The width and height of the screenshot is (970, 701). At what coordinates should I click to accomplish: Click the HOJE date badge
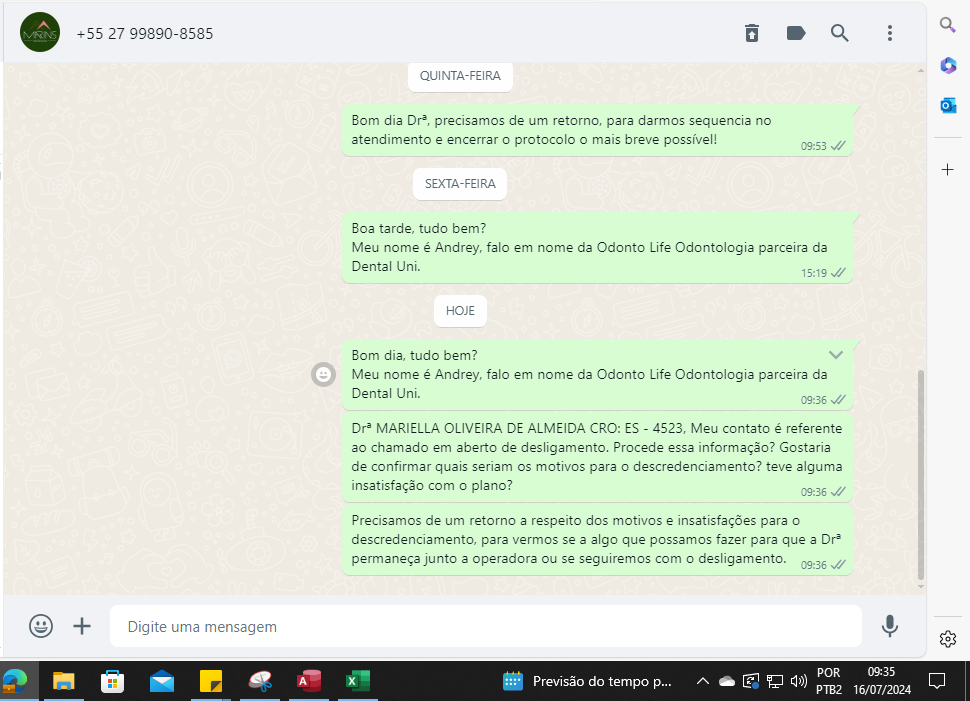pyautogui.click(x=460, y=311)
